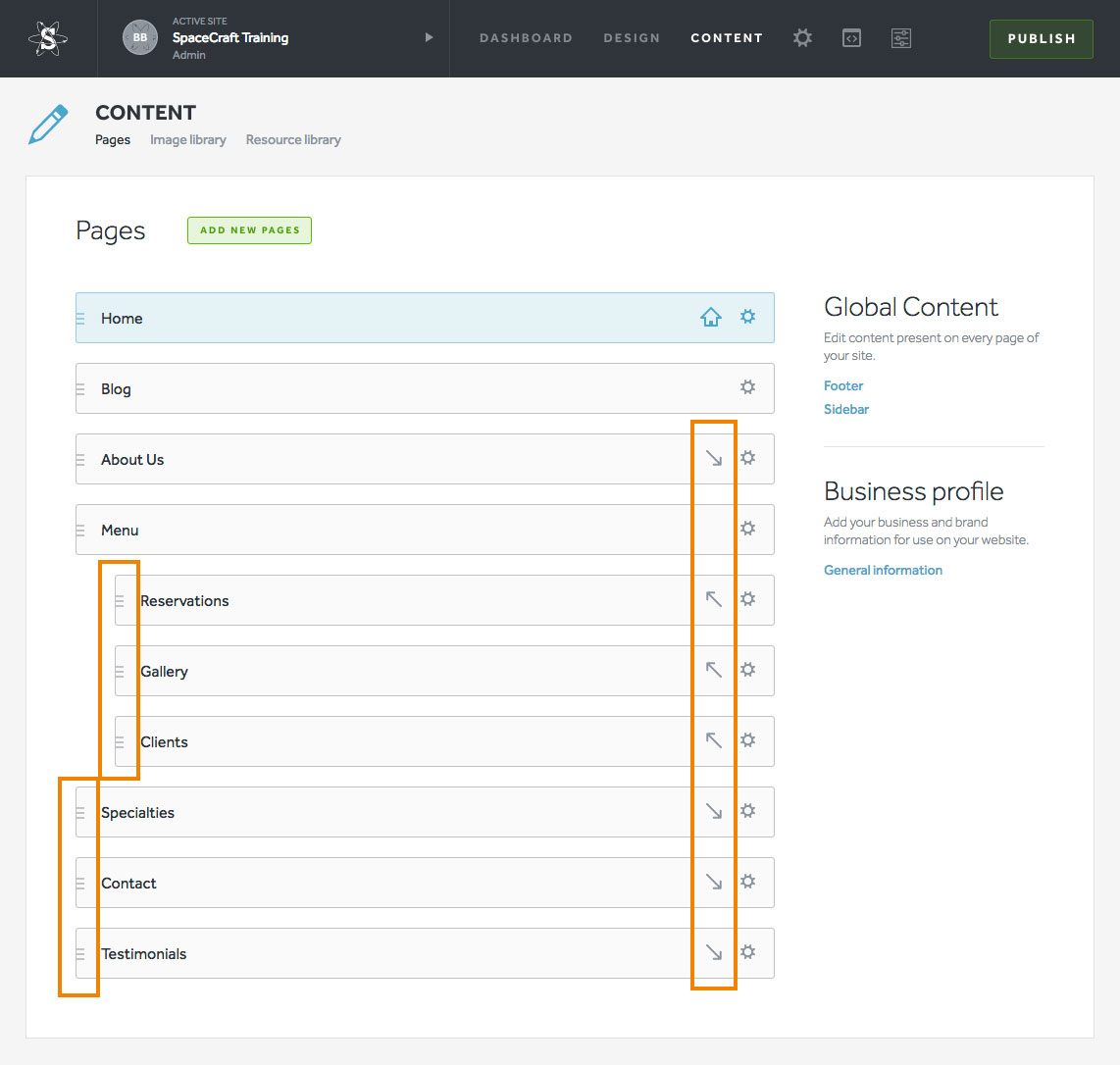Grab the Testimonials drag handle

coord(80,954)
